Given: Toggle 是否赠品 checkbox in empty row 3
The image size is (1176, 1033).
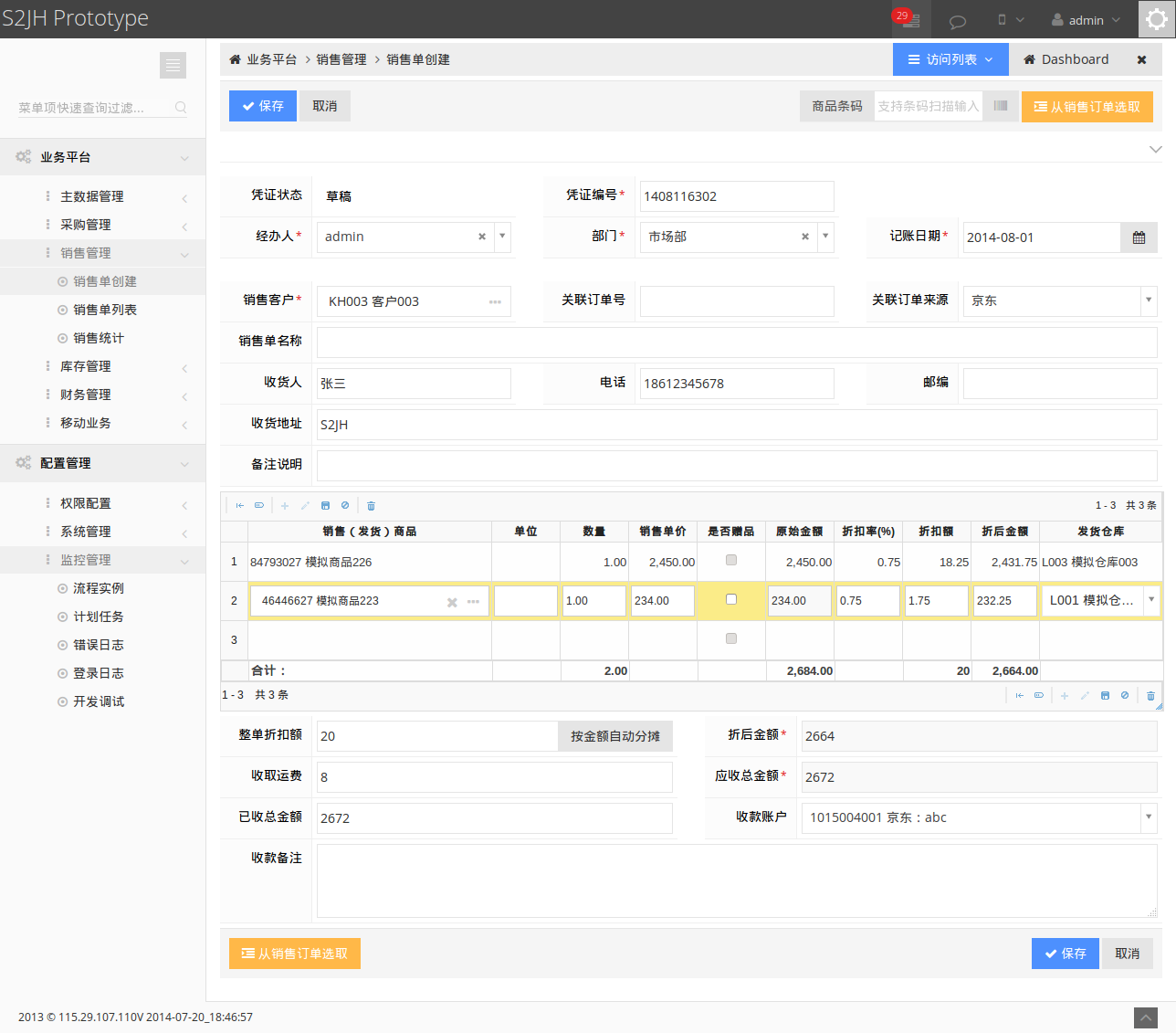Looking at the screenshot, I should 731,638.
